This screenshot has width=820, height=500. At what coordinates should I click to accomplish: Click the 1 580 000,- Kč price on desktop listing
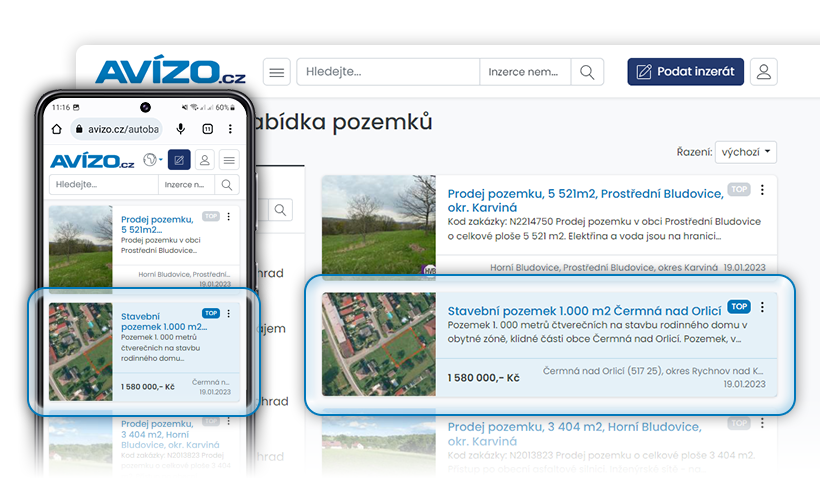click(x=483, y=378)
